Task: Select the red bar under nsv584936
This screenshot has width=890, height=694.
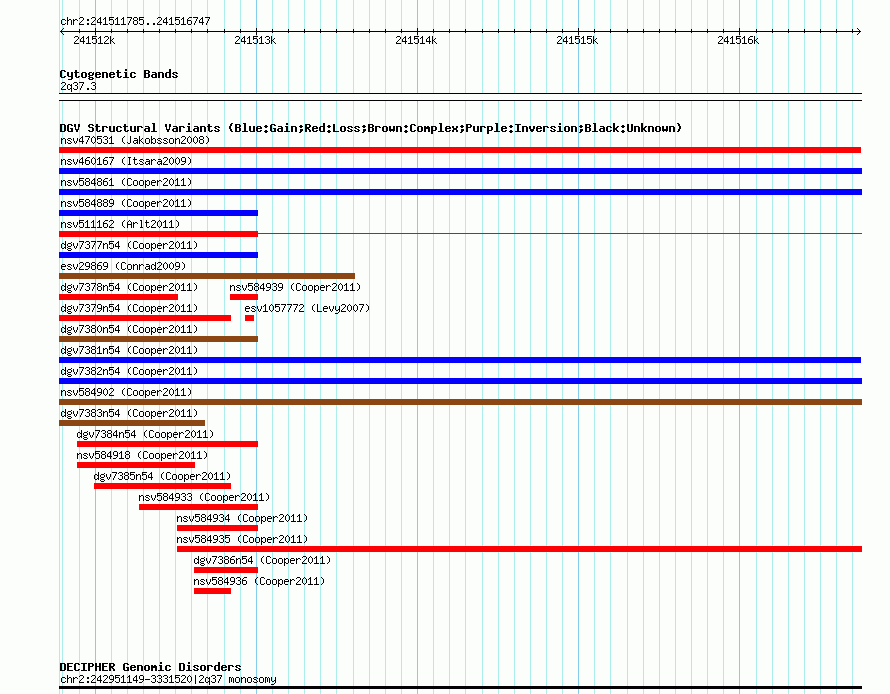Action: (x=212, y=591)
